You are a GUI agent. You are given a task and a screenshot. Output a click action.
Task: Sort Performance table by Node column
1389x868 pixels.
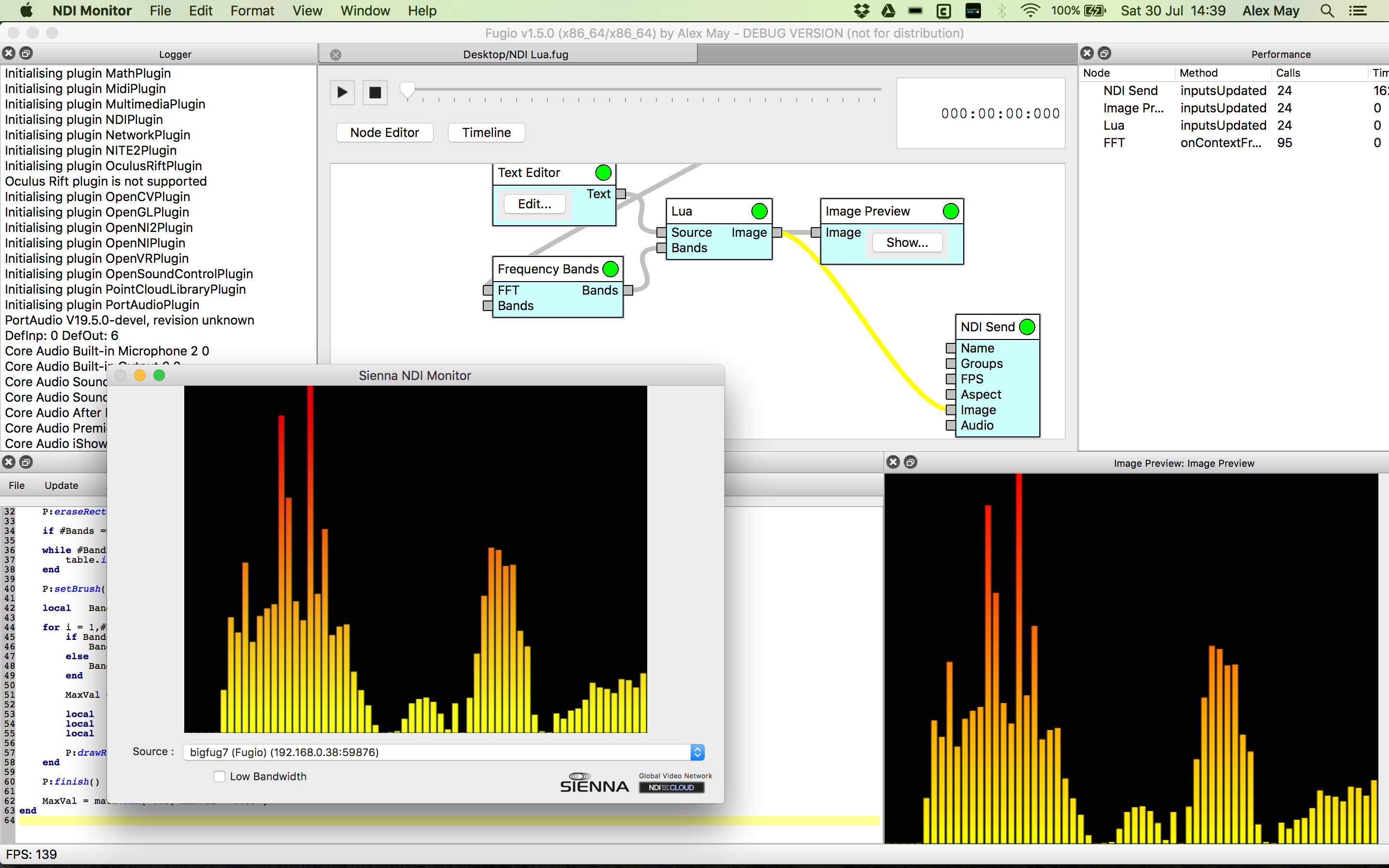coord(1126,73)
